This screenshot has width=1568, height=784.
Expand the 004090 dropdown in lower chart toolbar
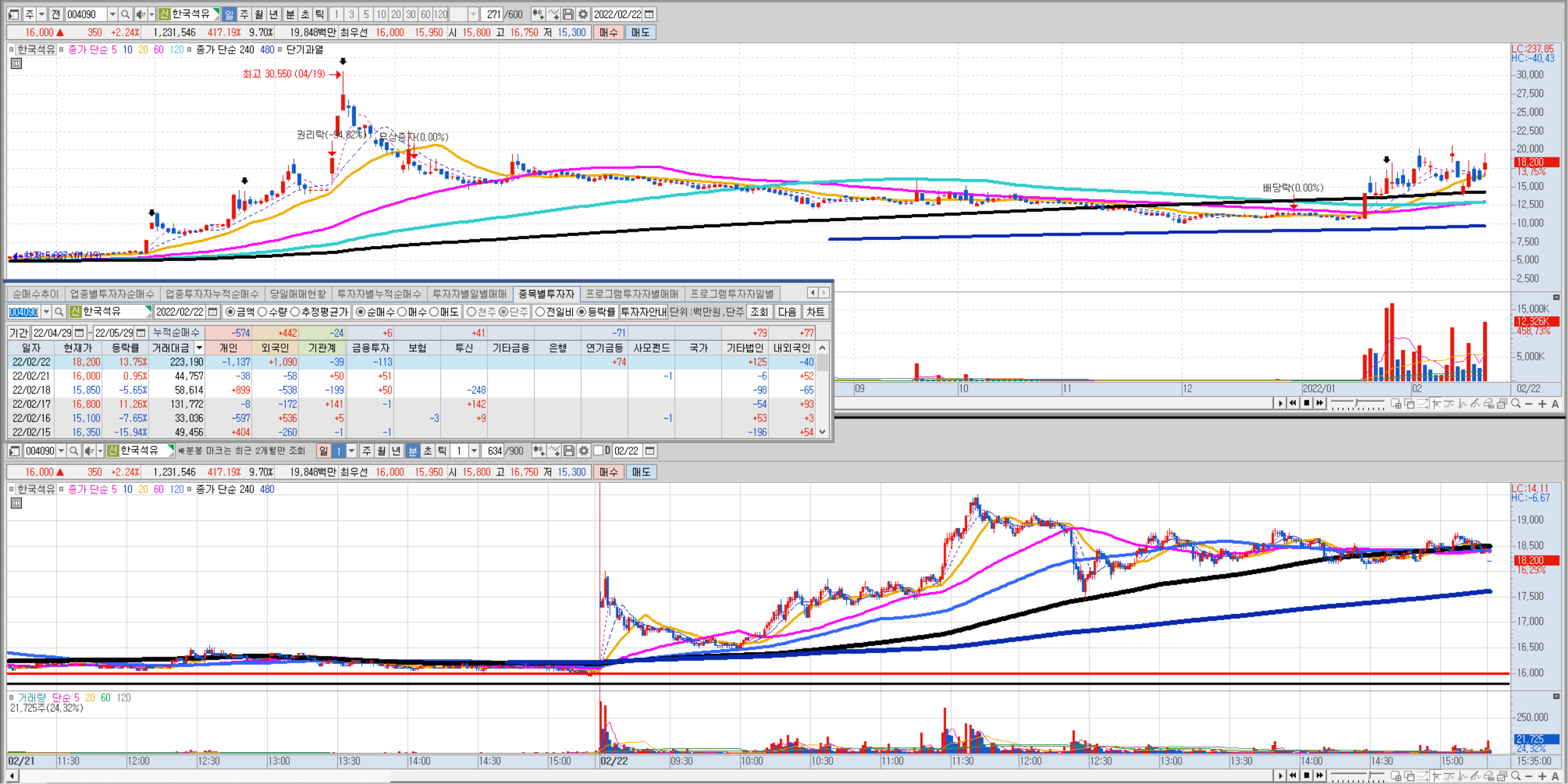pos(61,450)
